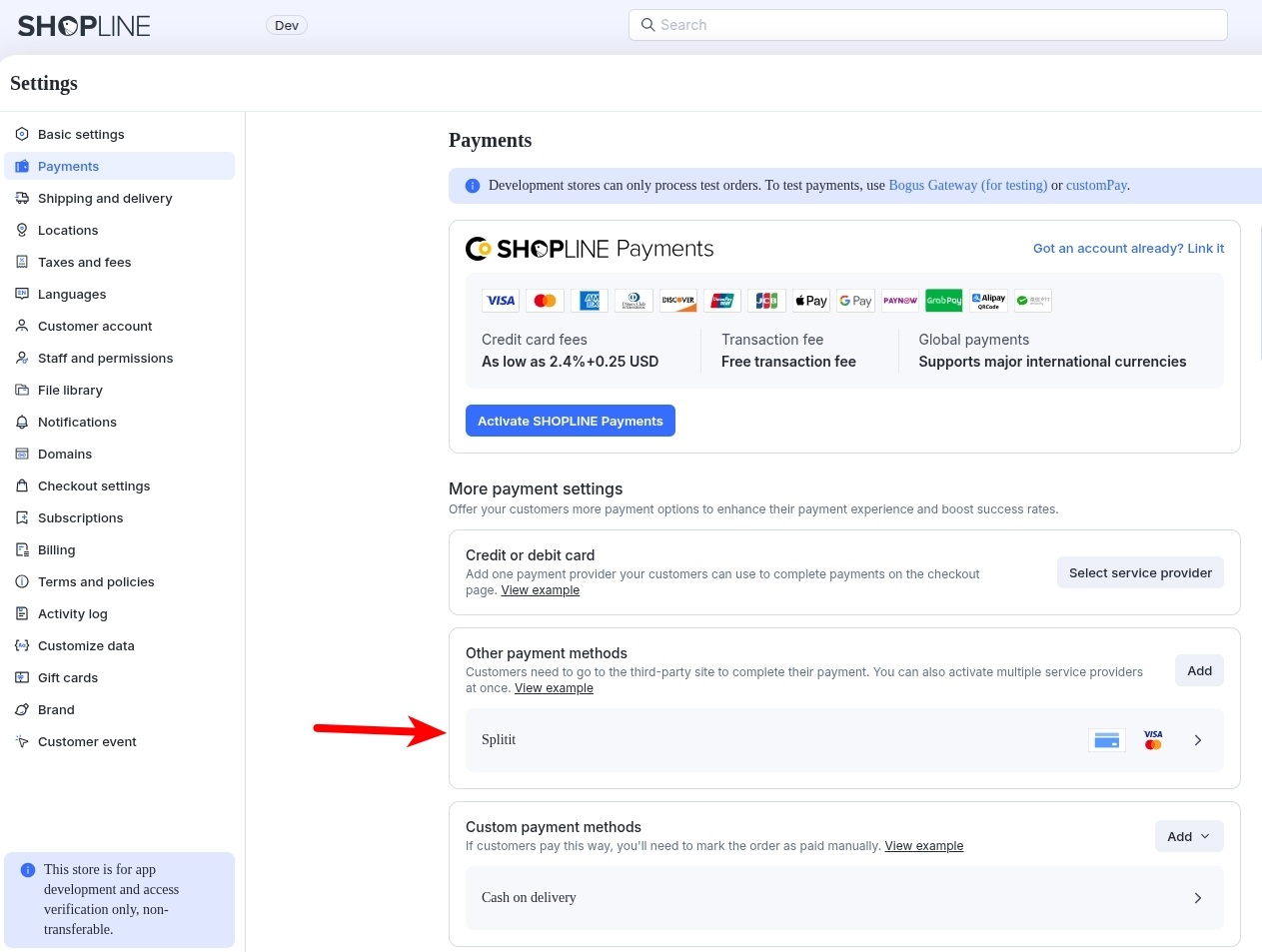Click the American Express logo
Viewport: 1262px width, 952px height.
[590, 301]
